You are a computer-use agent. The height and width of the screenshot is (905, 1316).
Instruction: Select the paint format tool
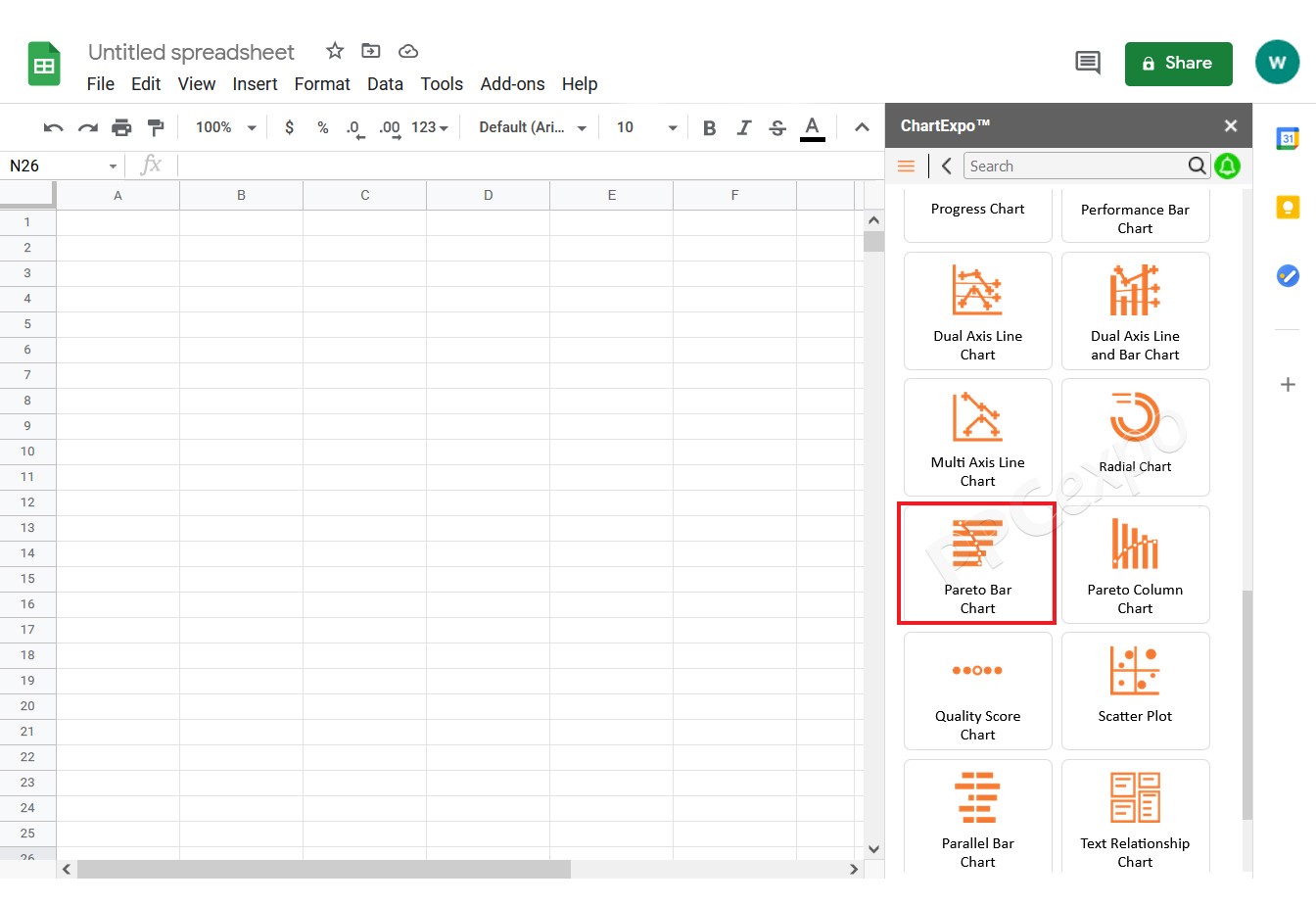[155, 127]
